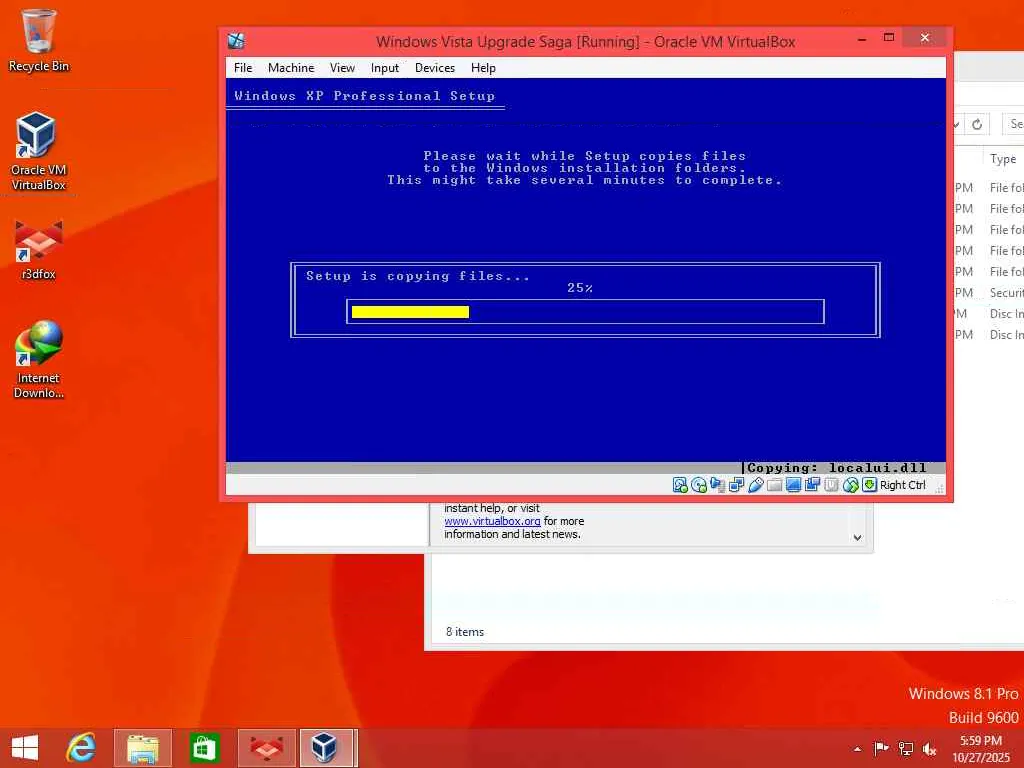Switch to File Explorer on the taskbar
The width and height of the screenshot is (1024, 768).
142,748
